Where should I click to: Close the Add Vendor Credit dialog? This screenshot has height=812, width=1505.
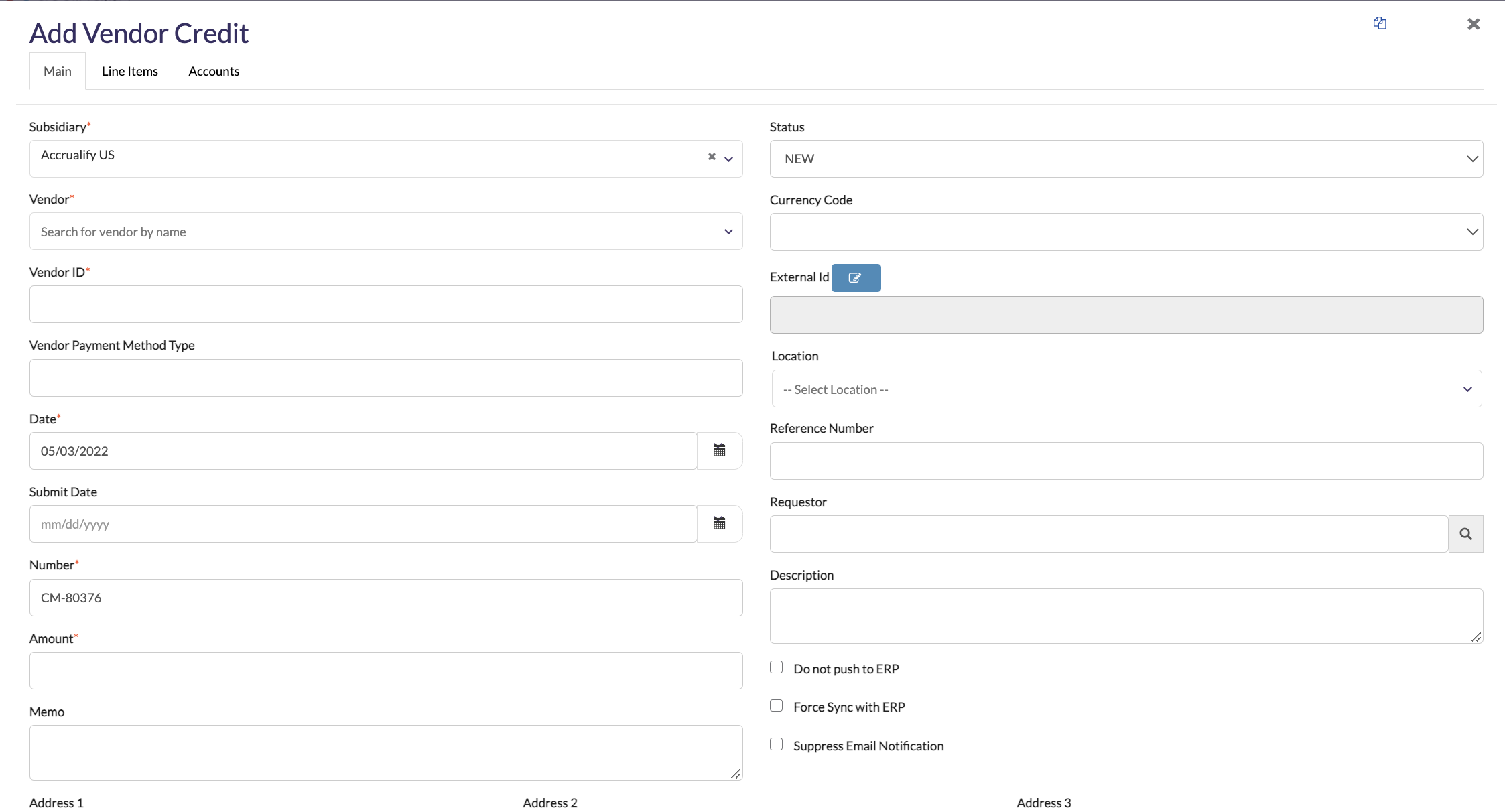tap(1474, 24)
